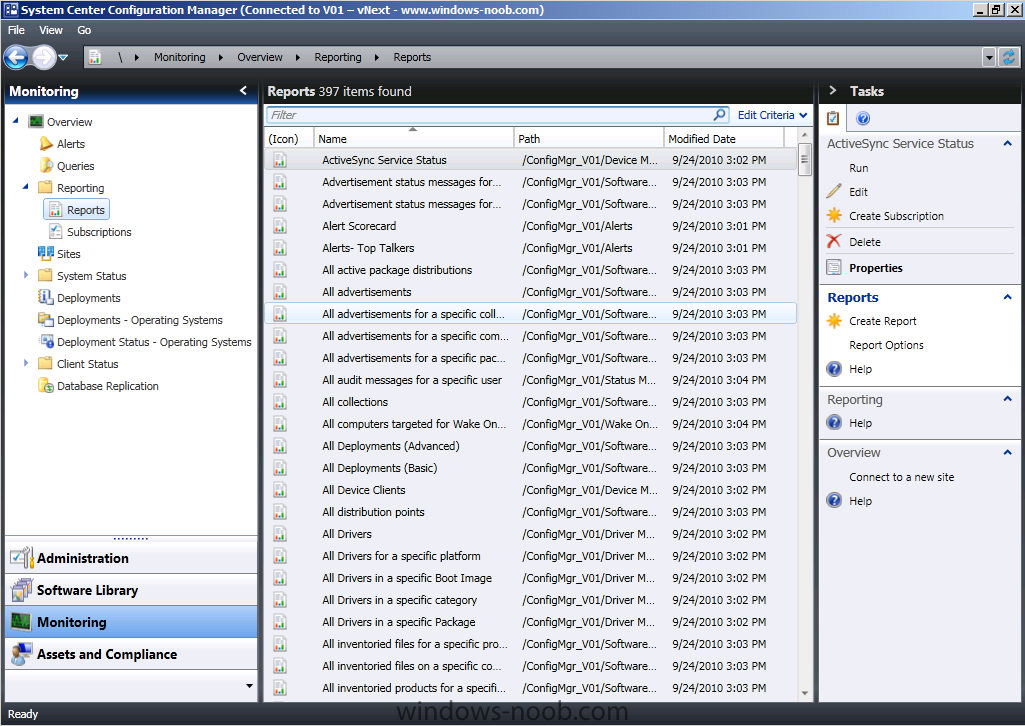Click in the Filter search box
1025x726 pixels.
pos(490,115)
